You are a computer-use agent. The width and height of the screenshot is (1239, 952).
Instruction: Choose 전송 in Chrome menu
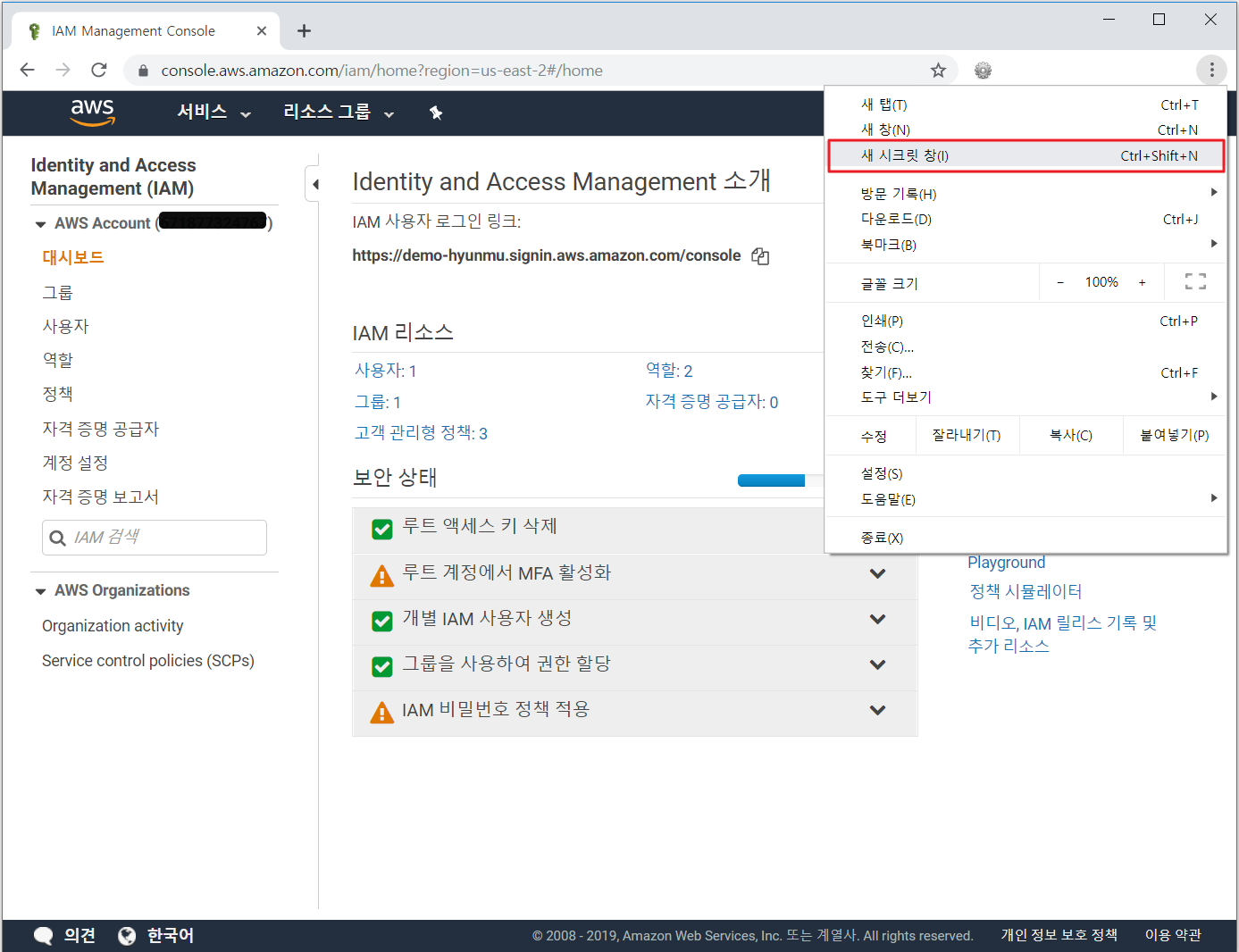[x=1026, y=347]
